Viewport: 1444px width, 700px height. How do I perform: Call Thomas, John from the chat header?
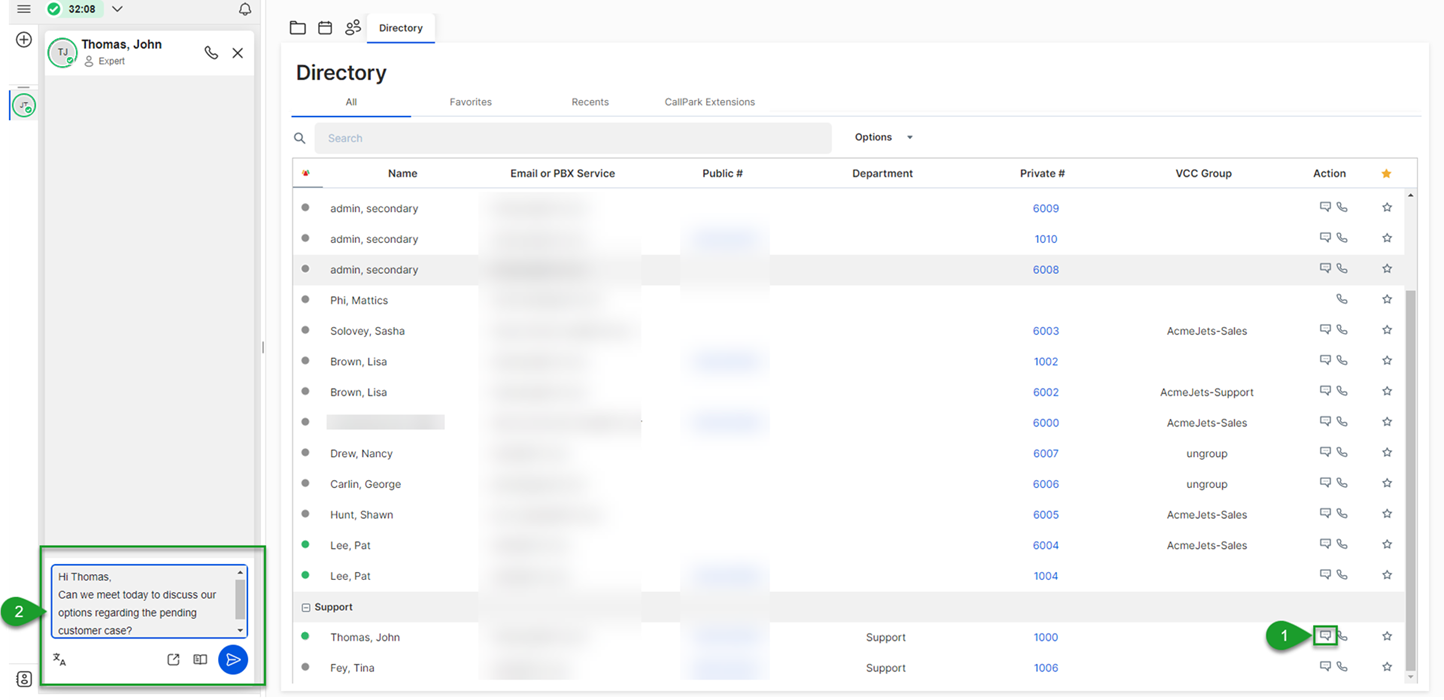pyautogui.click(x=211, y=53)
